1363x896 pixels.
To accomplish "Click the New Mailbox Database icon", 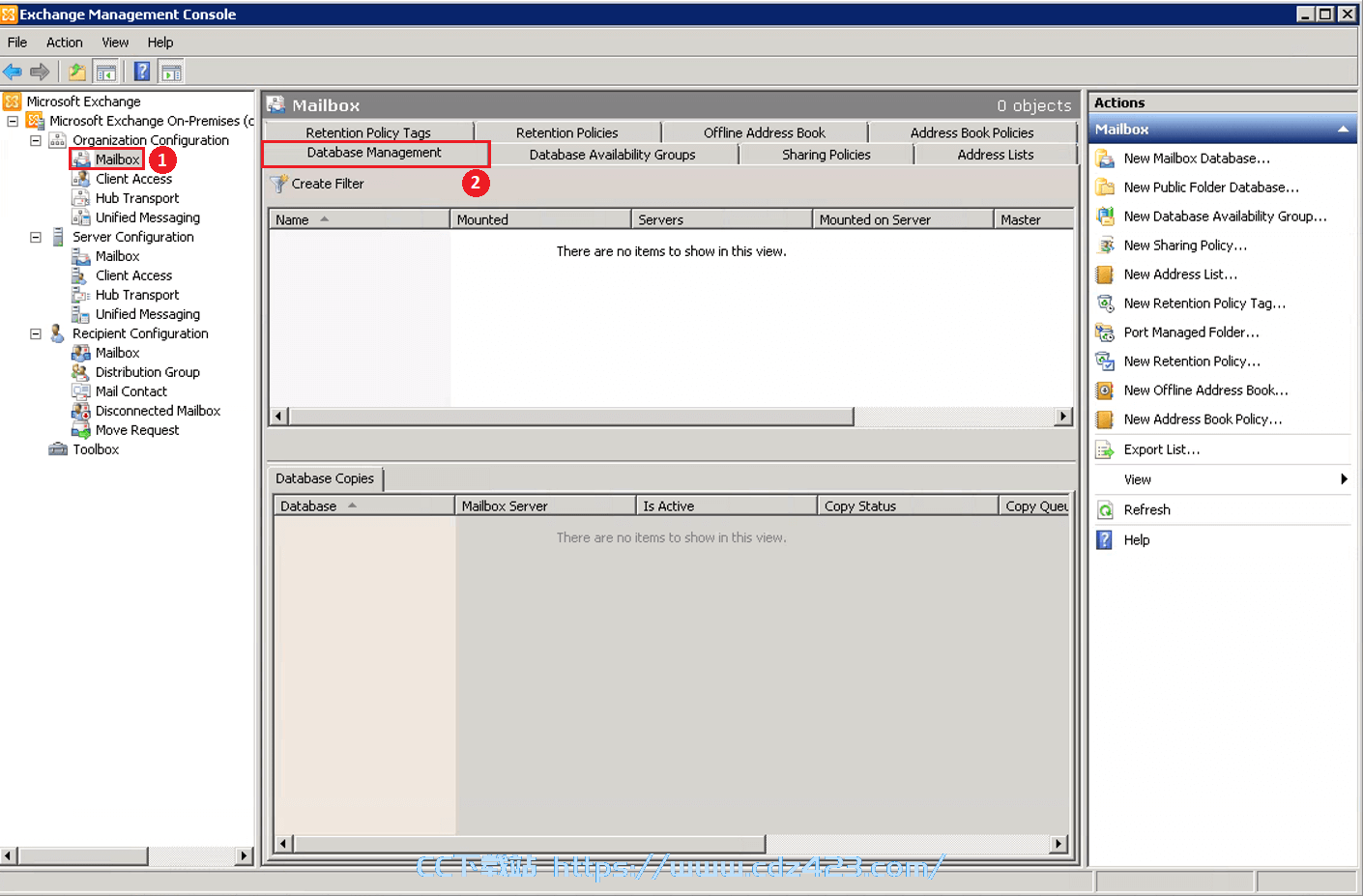I will tap(1105, 159).
